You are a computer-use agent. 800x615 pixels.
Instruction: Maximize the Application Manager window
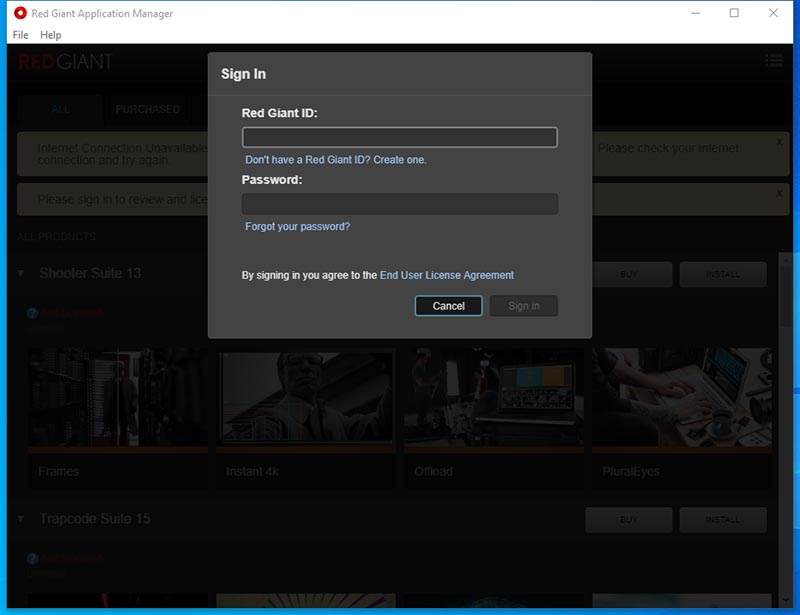(x=734, y=13)
